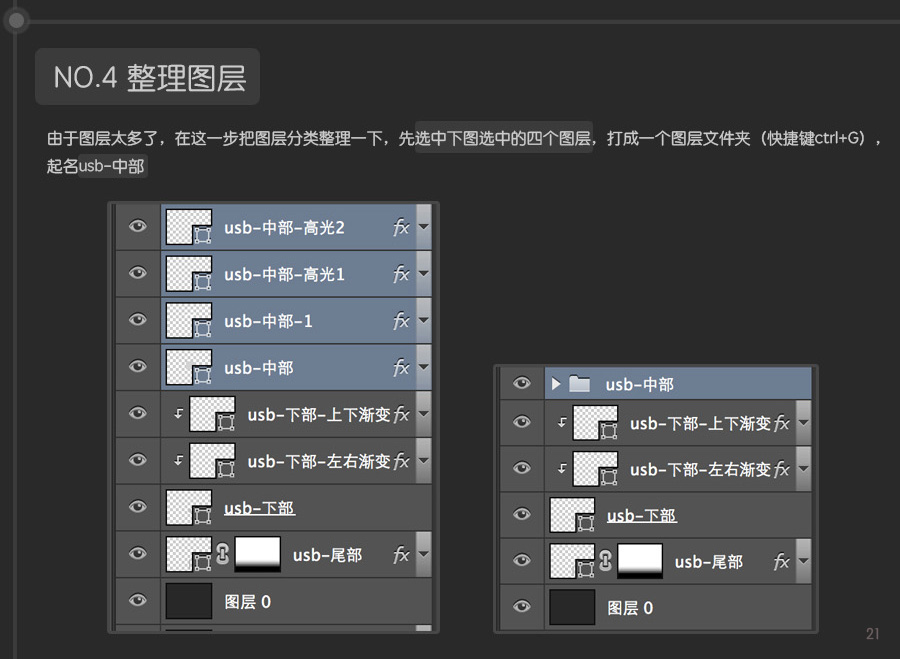Toggle eye of usb-下部-上下渐变 in right panel
The image size is (900, 659).
tap(522, 422)
